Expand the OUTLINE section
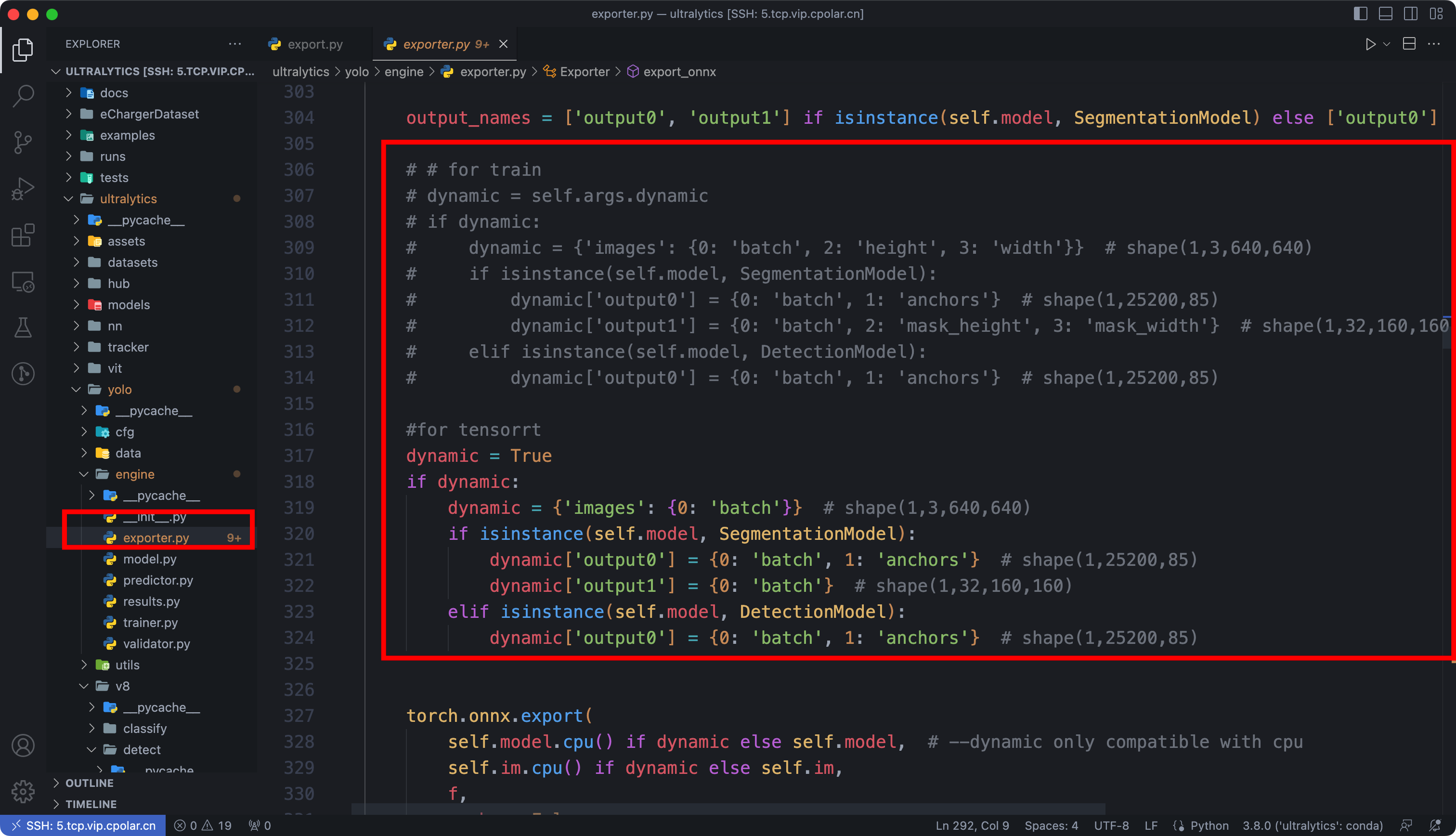Viewport: 1456px width, 836px height. pos(89,783)
